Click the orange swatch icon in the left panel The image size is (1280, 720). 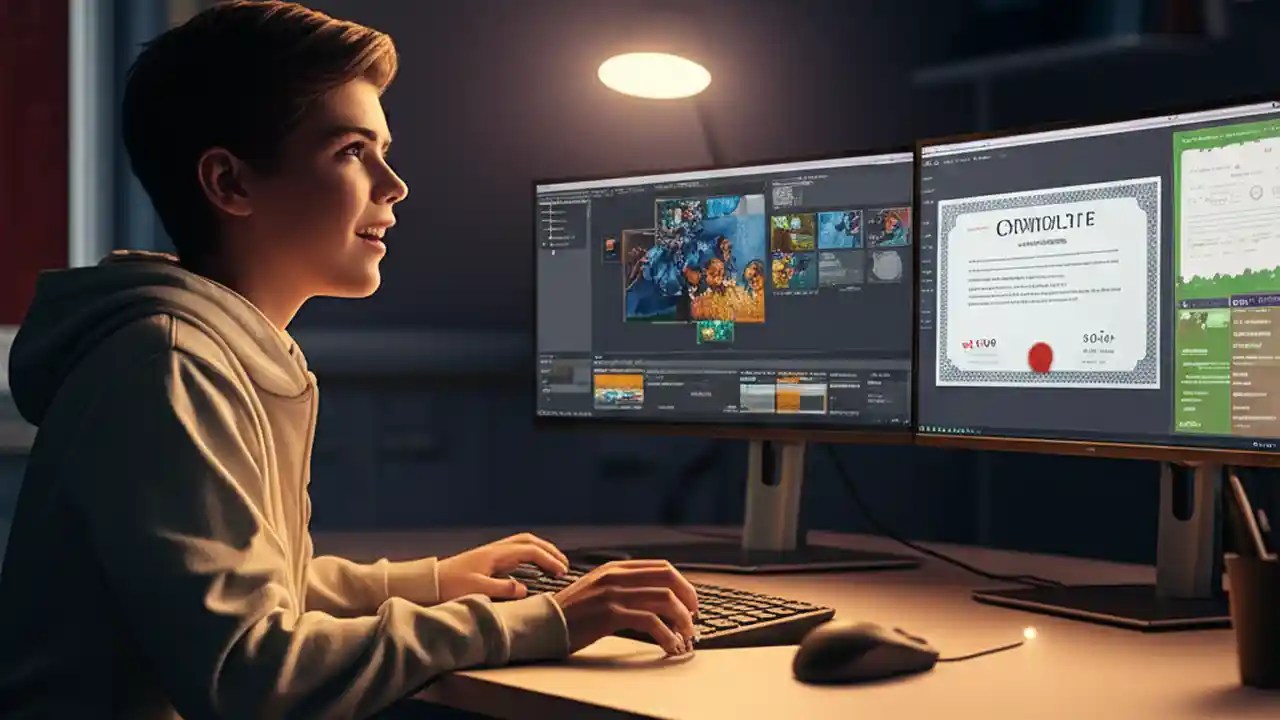[x=611, y=244]
